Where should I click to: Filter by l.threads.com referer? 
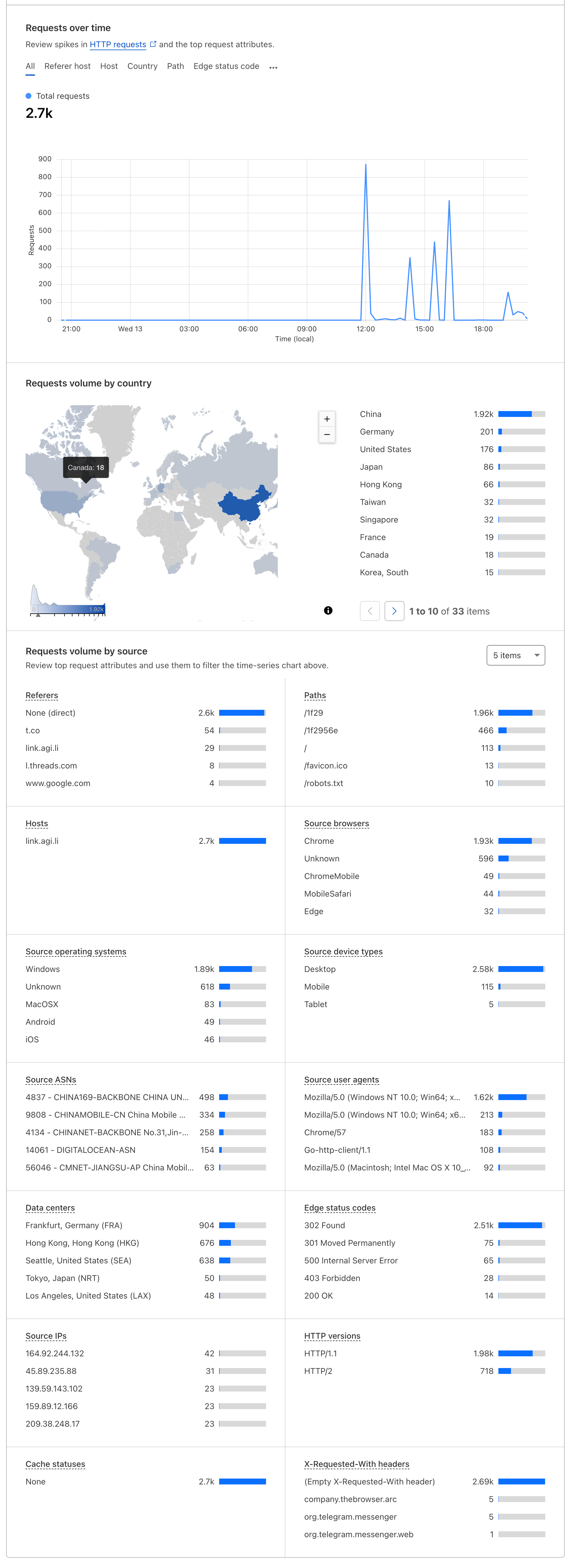pyautogui.click(x=145, y=766)
